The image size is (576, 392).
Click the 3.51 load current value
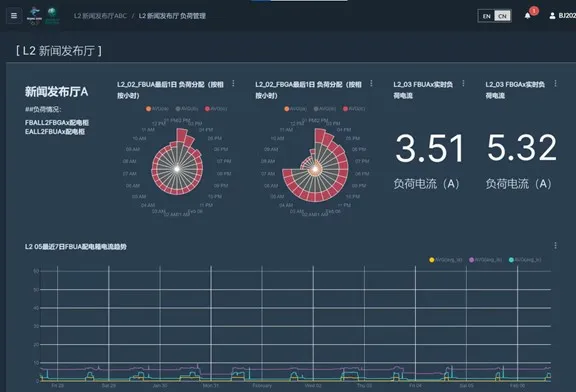coord(429,148)
